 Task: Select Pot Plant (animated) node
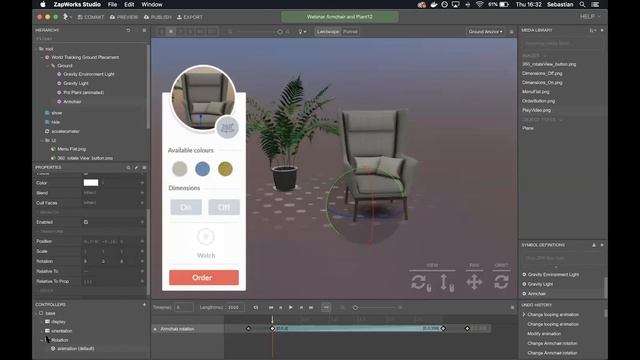(x=83, y=93)
